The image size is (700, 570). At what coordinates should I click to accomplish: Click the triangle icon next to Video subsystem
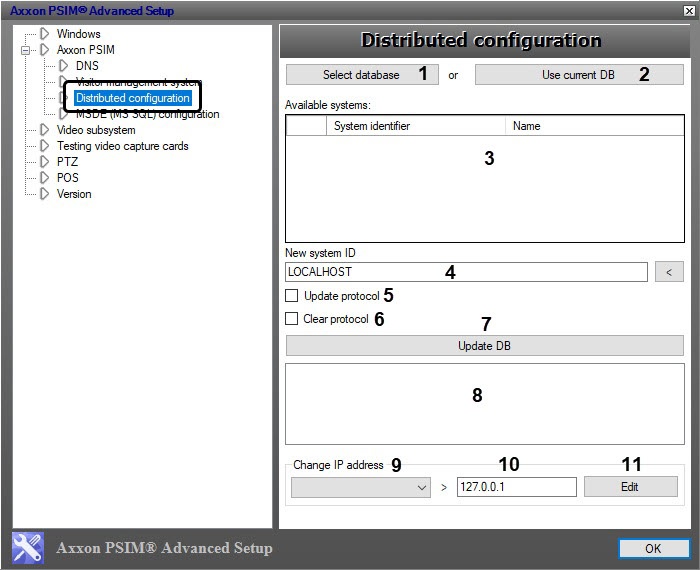(x=45, y=130)
